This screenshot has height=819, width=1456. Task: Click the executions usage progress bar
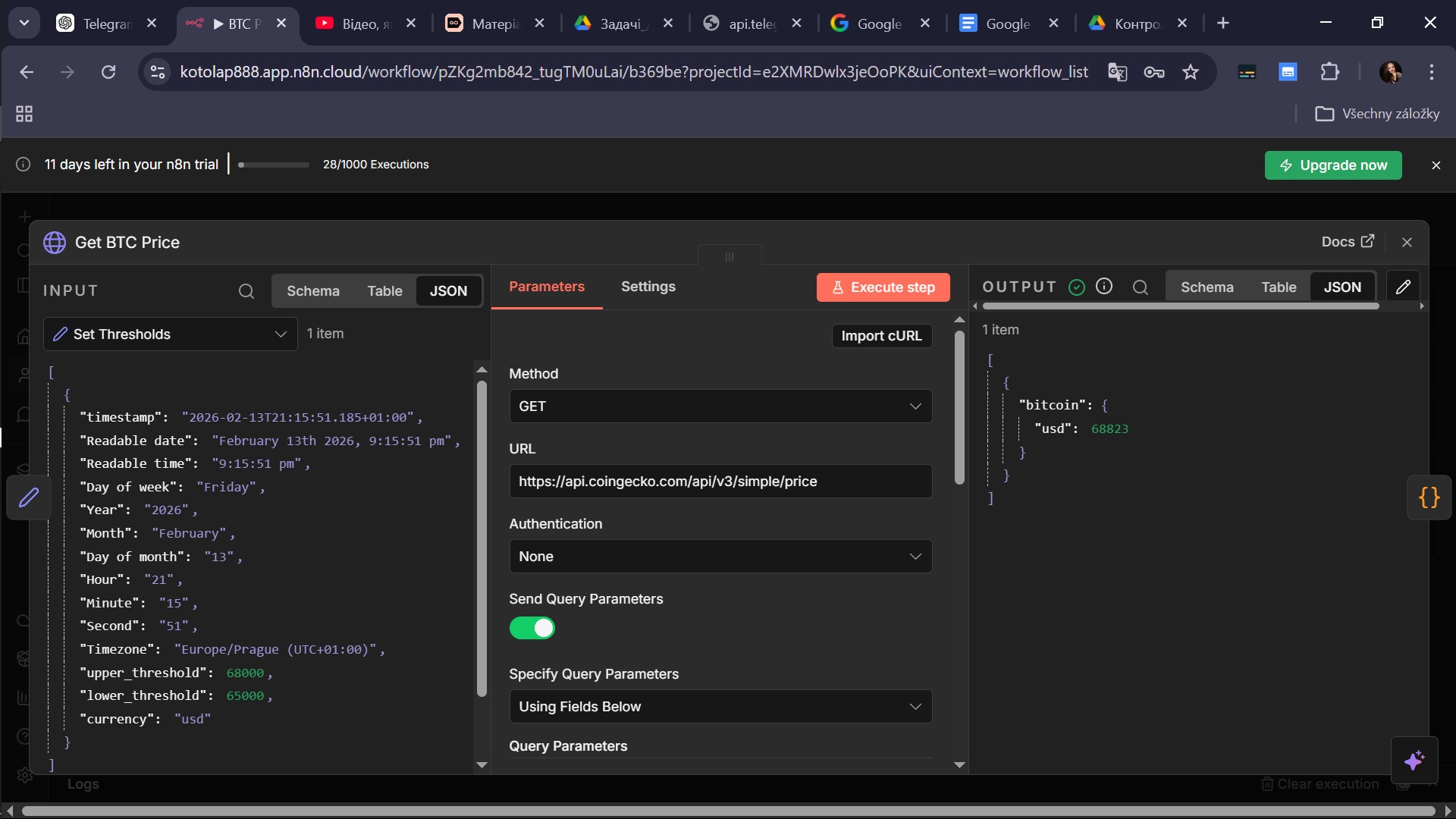[x=274, y=165]
